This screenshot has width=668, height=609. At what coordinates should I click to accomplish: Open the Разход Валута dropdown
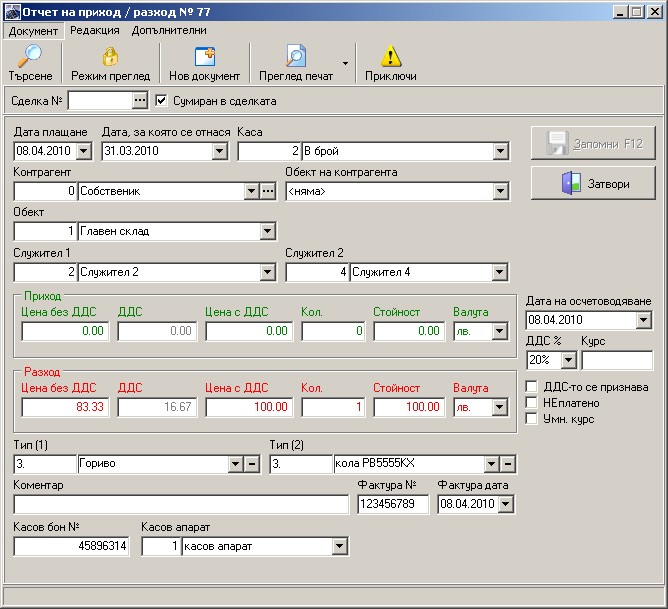[500, 407]
